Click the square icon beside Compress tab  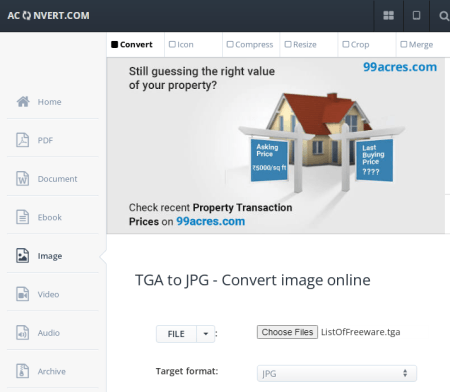coord(230,44)
